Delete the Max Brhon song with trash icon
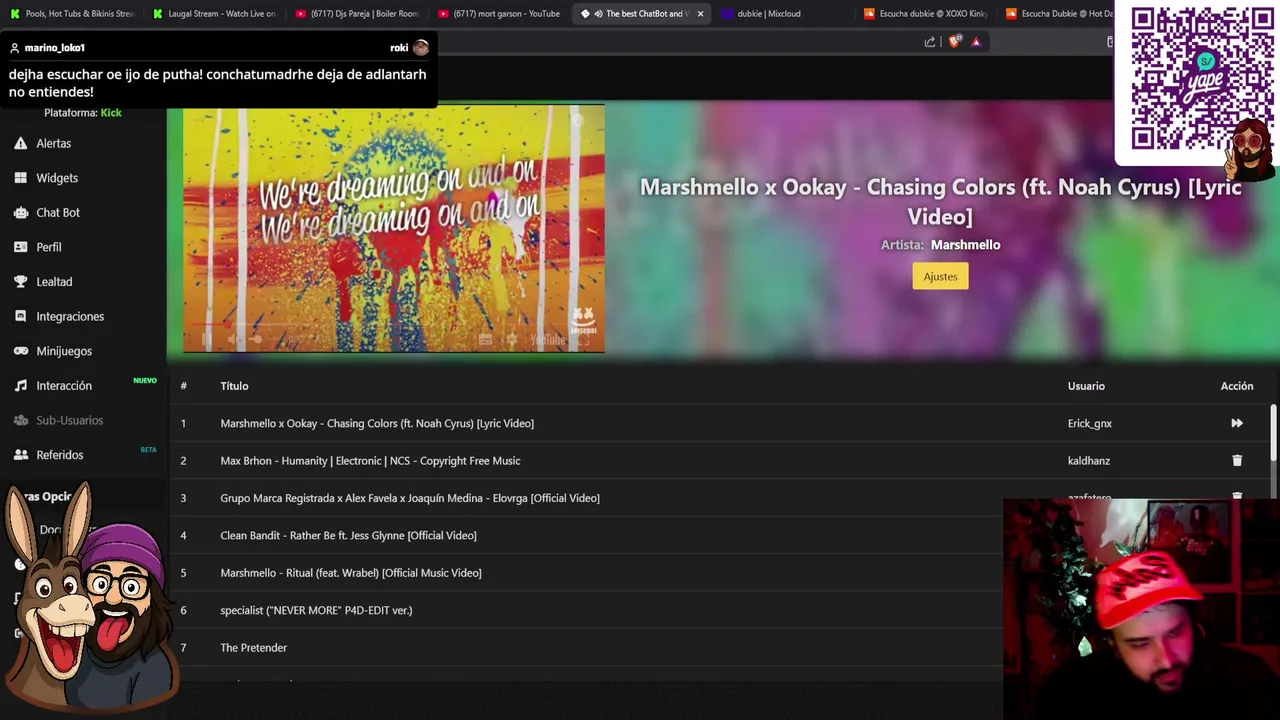This screenshot has width=1280, height=720. point(1237,461)
